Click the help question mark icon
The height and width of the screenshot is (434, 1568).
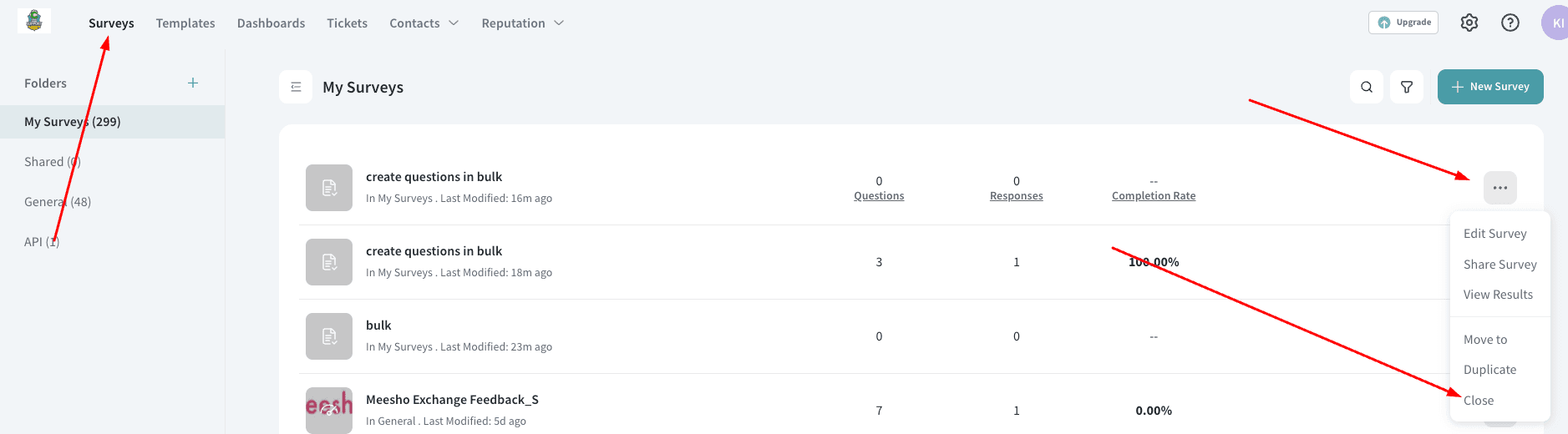click(1510, 23)
